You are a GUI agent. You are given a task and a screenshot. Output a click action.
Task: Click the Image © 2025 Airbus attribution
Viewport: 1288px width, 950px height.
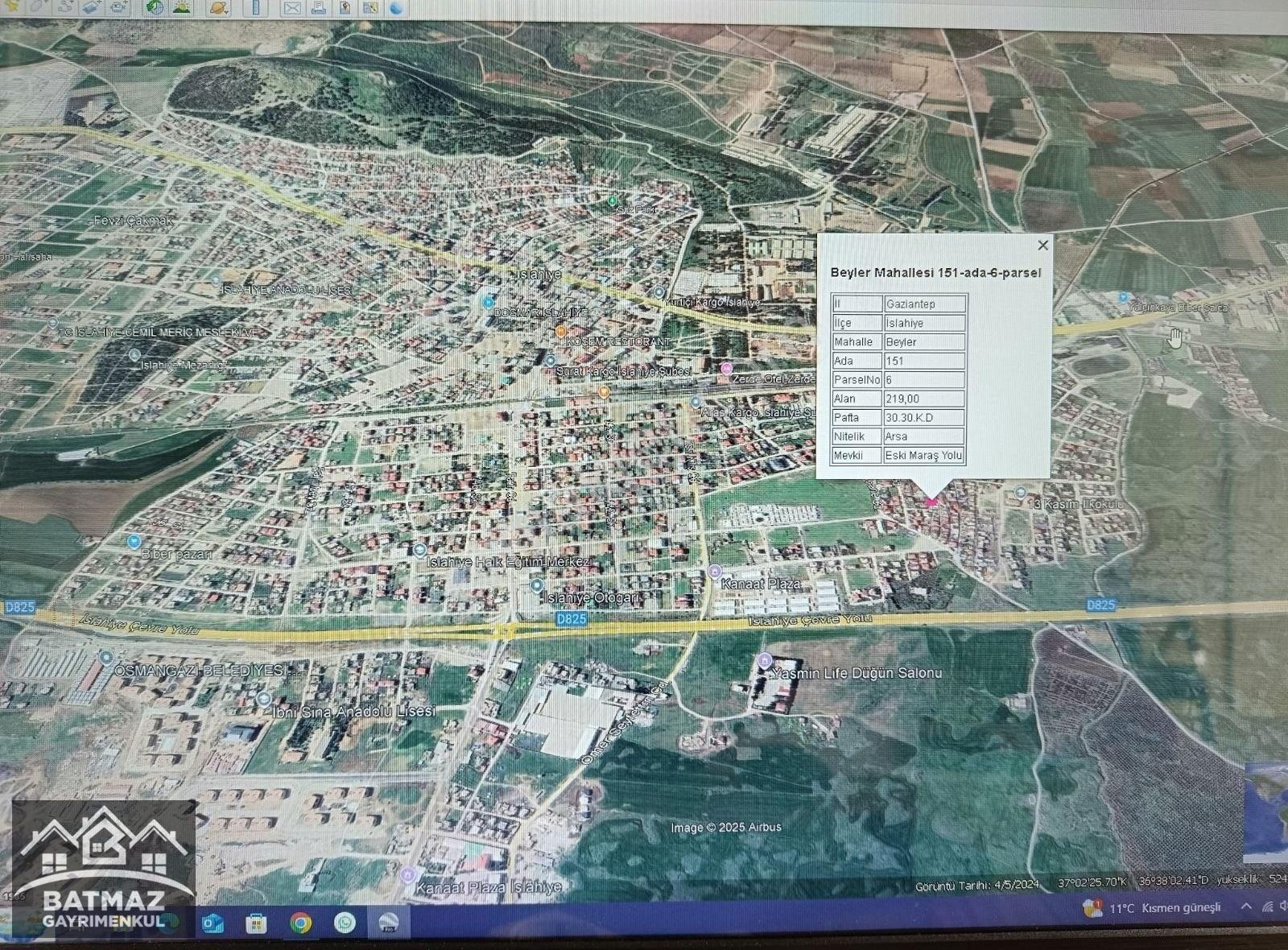click(726, 828)
